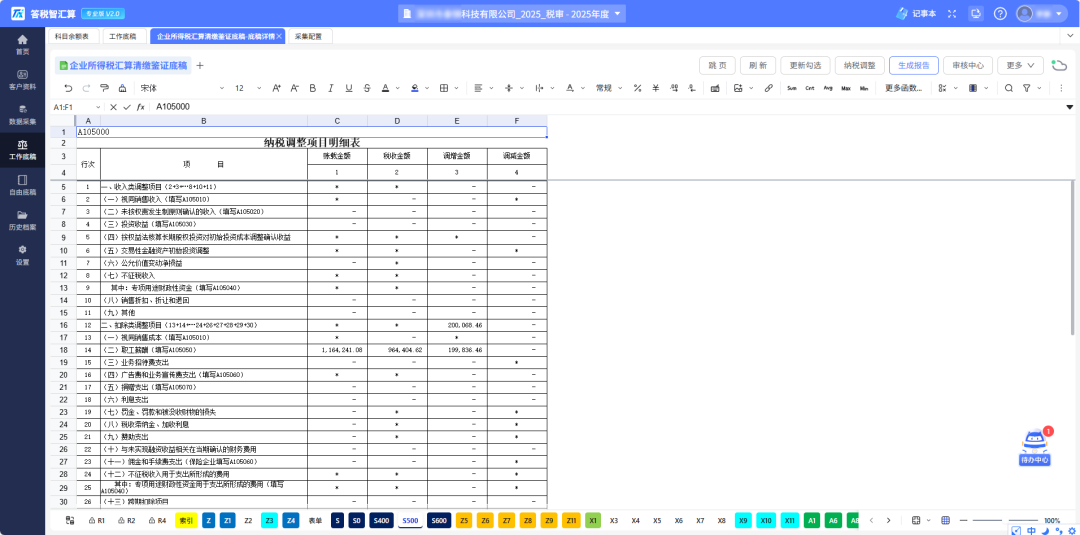The image size is (1080, 535).
Task: Open 自由底稿 in the sidebar
Action: 23,185
